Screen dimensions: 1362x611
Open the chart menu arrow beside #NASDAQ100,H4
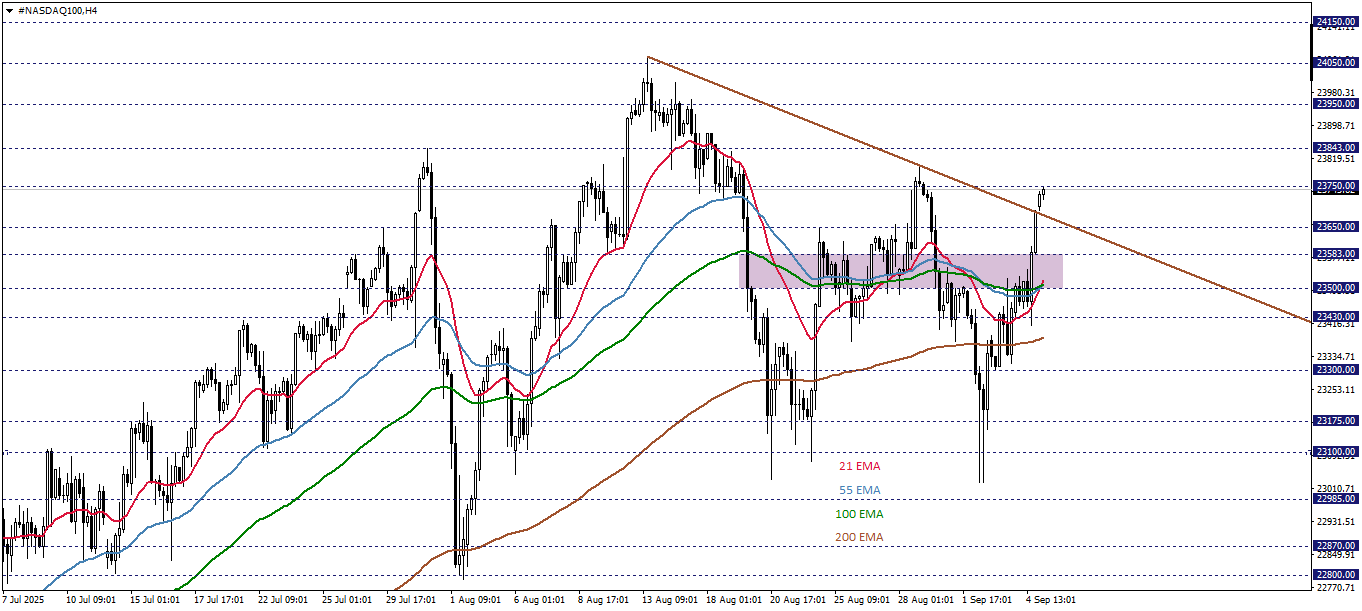pos(9,9)
